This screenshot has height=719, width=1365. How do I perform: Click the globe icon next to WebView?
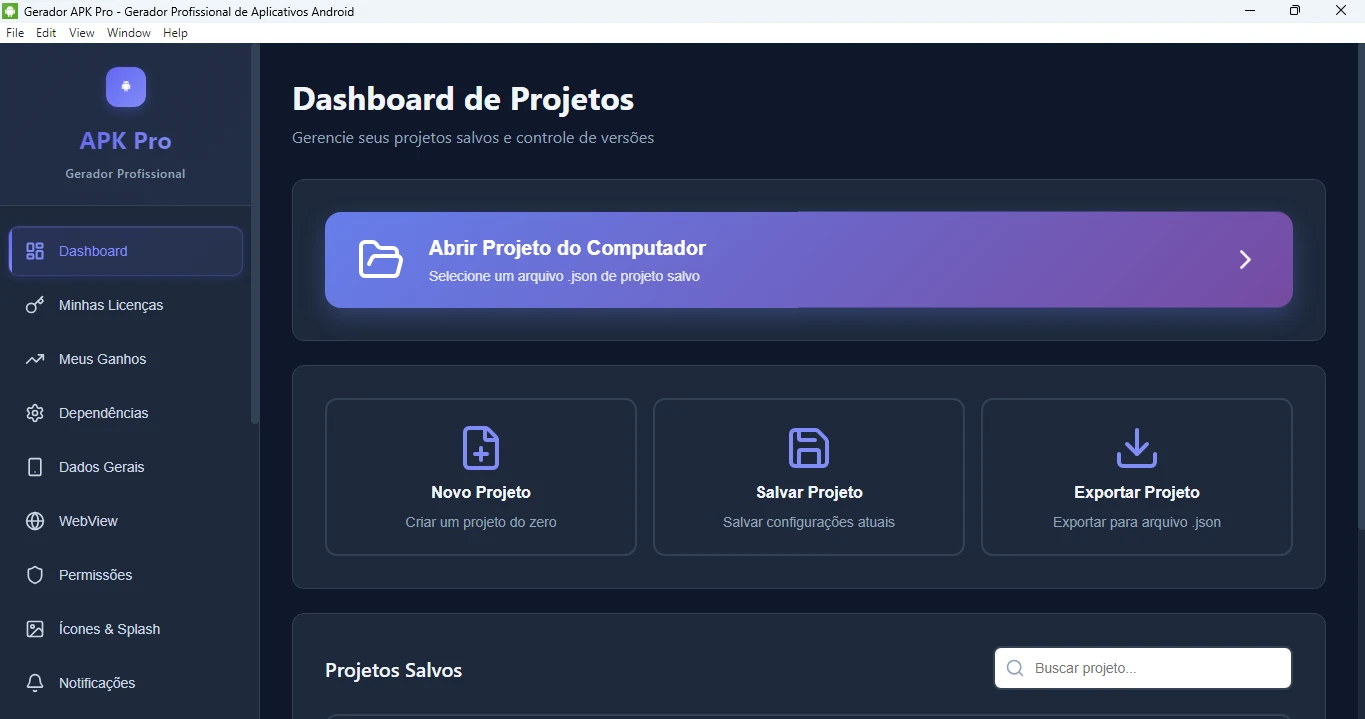35,521
